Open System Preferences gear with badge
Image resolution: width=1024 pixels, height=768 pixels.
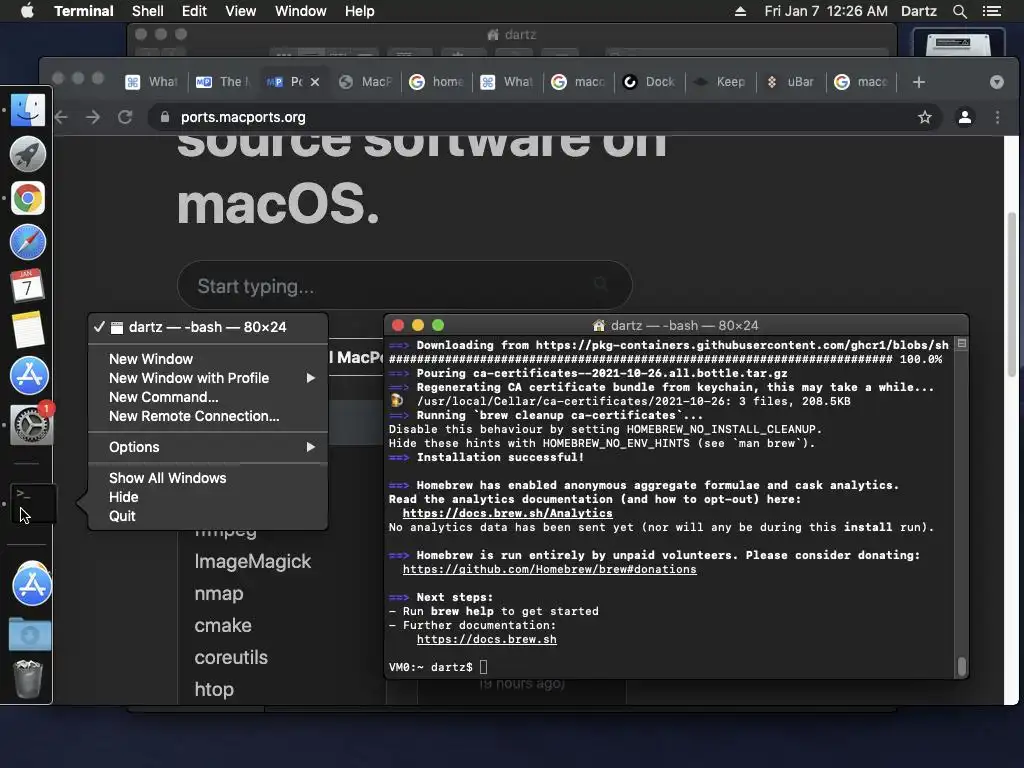coord(31,424)
